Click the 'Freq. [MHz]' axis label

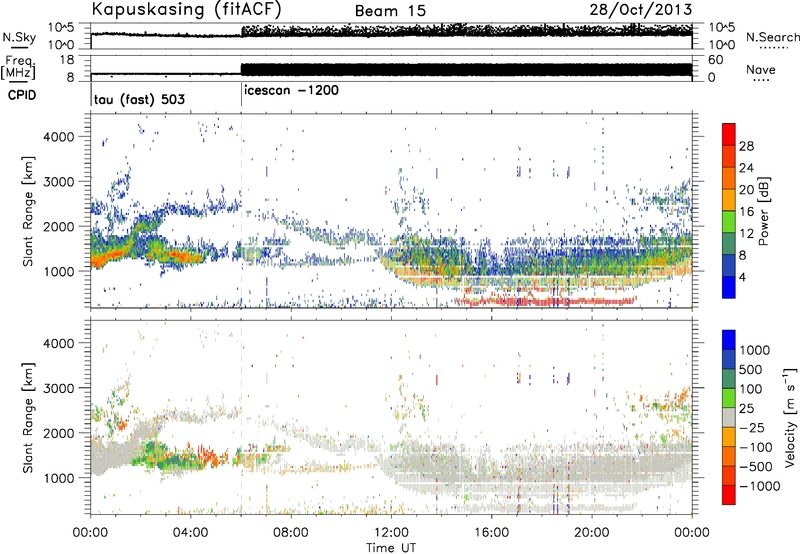tap(18, 68)
